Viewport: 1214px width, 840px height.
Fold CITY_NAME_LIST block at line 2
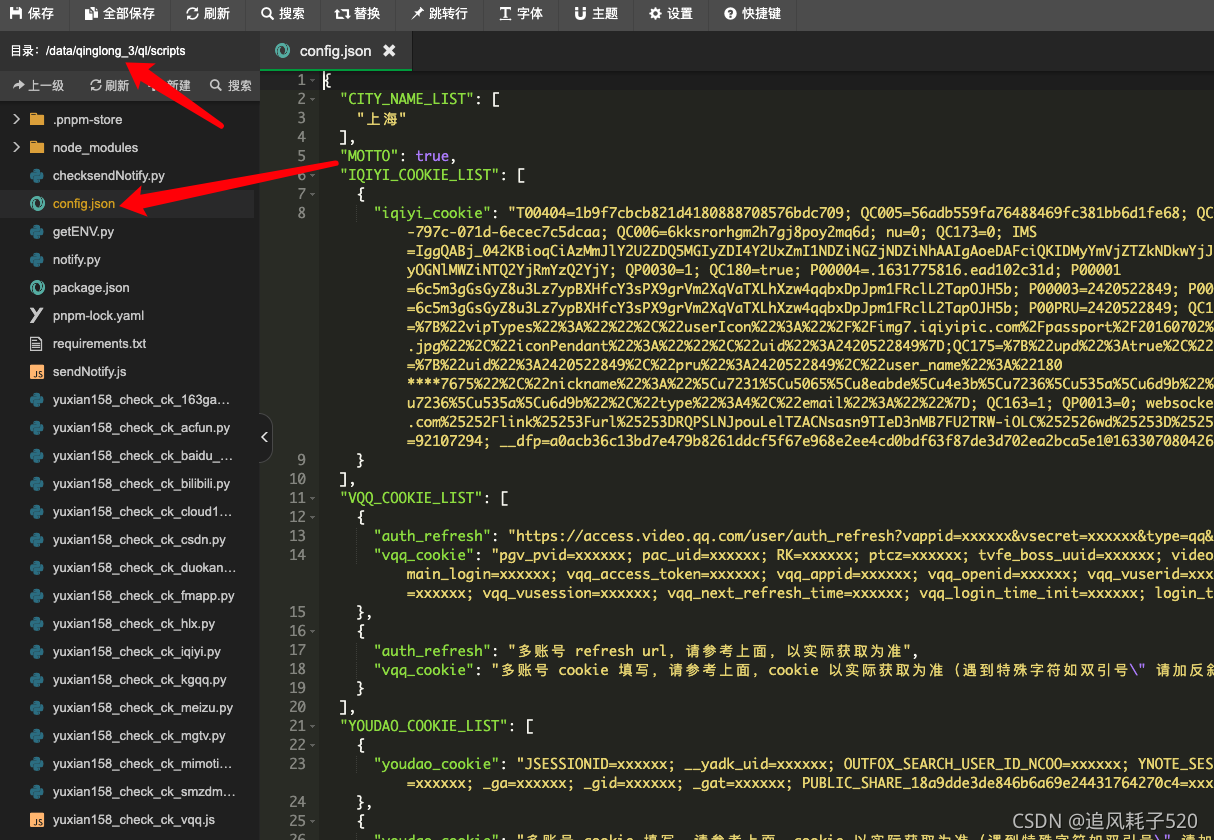315,99
